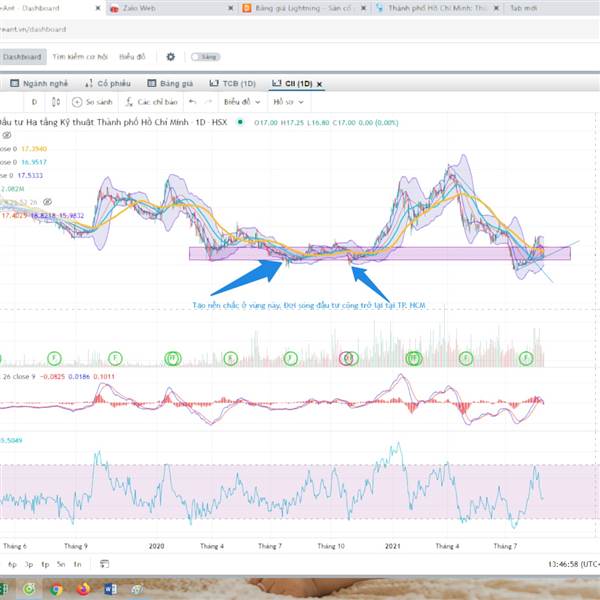Viewport: 600px width, 600px height.
Task: Select the 1p time range
Action: (45, 564)
